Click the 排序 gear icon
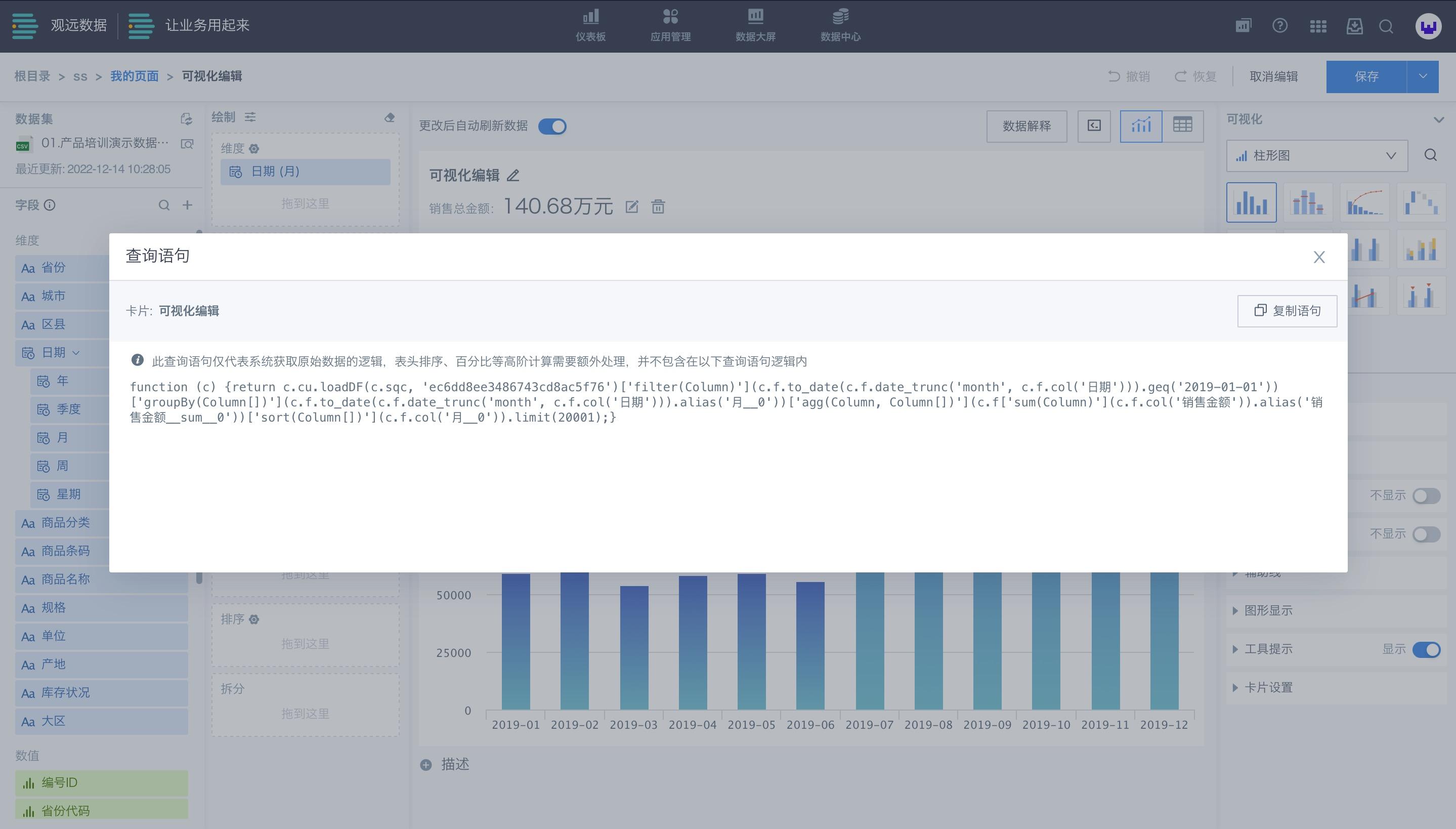The image size is (1456, 829). pos(254,619)
